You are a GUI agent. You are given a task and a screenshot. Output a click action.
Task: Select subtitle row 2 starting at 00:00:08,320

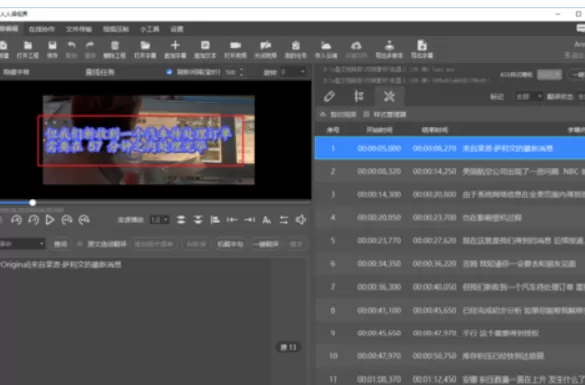click(450, 171)
